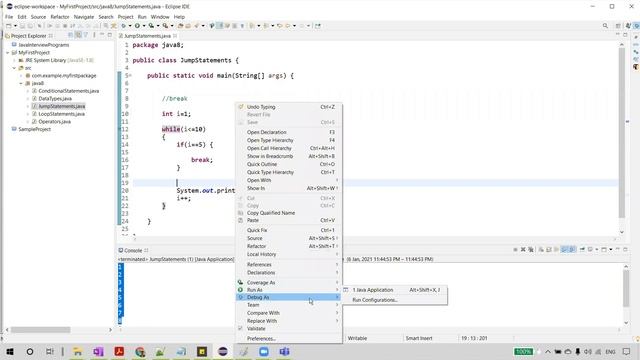The height and width of the screenshot is (360, 640).
Task: Click the Terminate icon in Console toolbar
Action: (x=516, y=249)
